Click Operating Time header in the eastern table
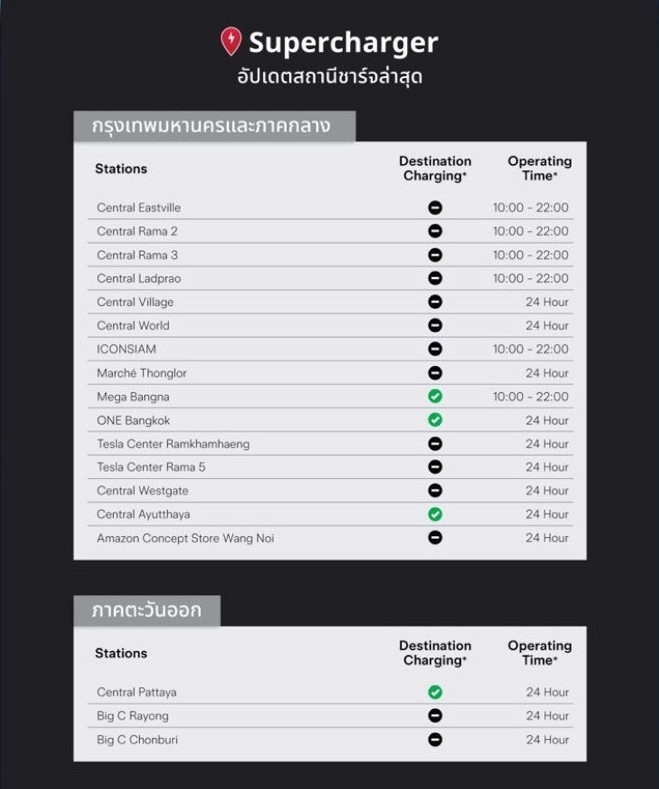This screenshot has height=789, width=659. [539, 653]
